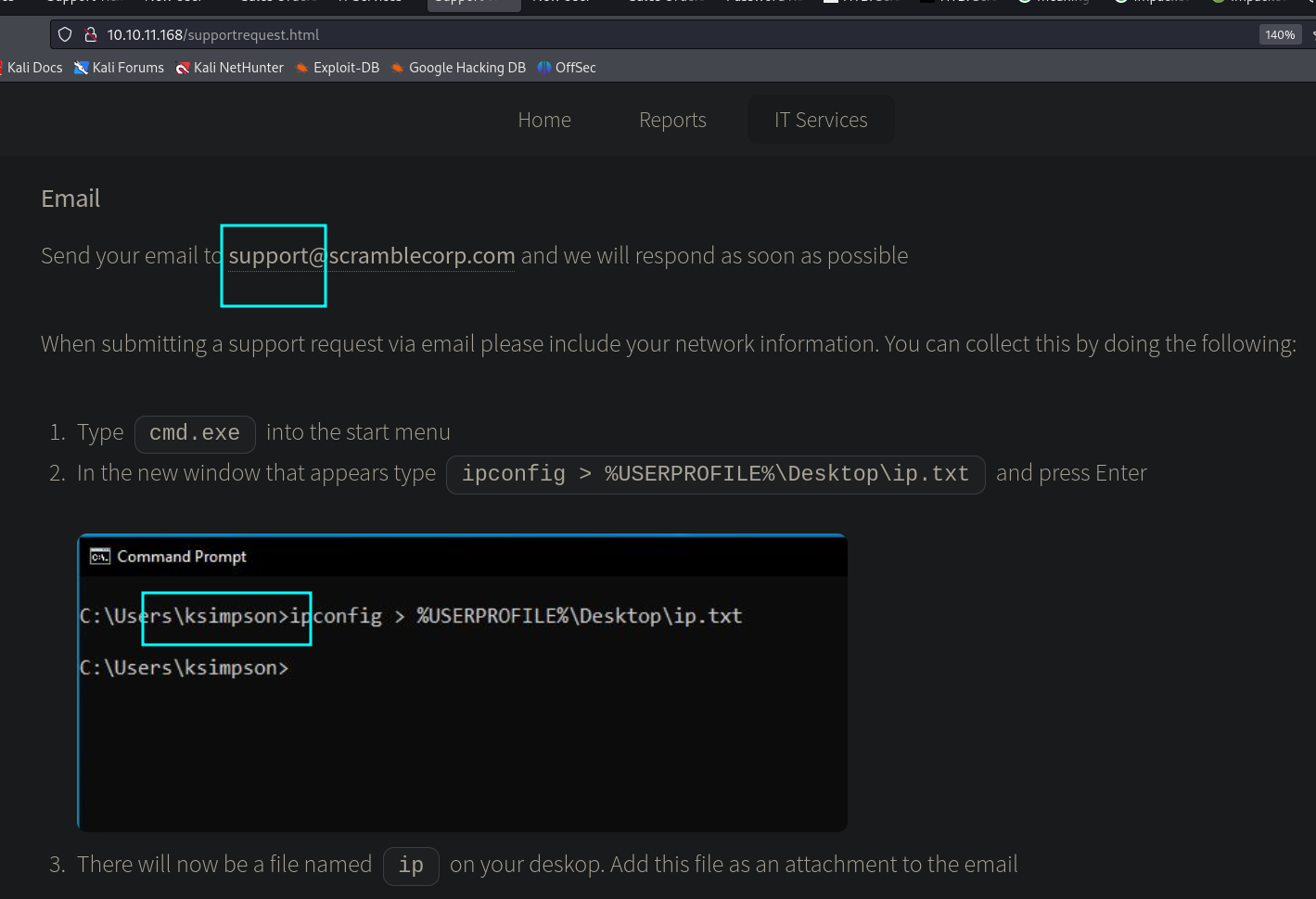The image size is (1316, 899).
Task: Click the insecure connection padlock icon
Action: [x=90, y=34]
